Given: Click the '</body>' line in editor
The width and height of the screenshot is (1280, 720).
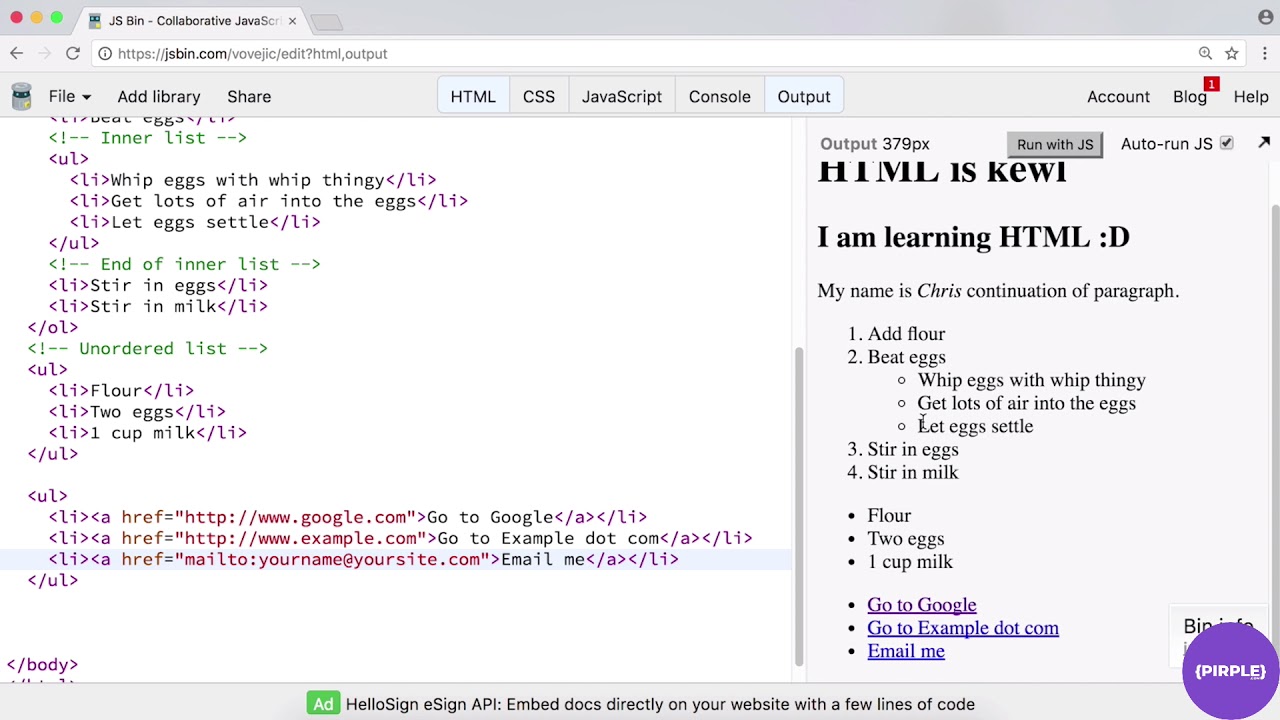Looking at the screenshot, I should click(x=42, y=664).
